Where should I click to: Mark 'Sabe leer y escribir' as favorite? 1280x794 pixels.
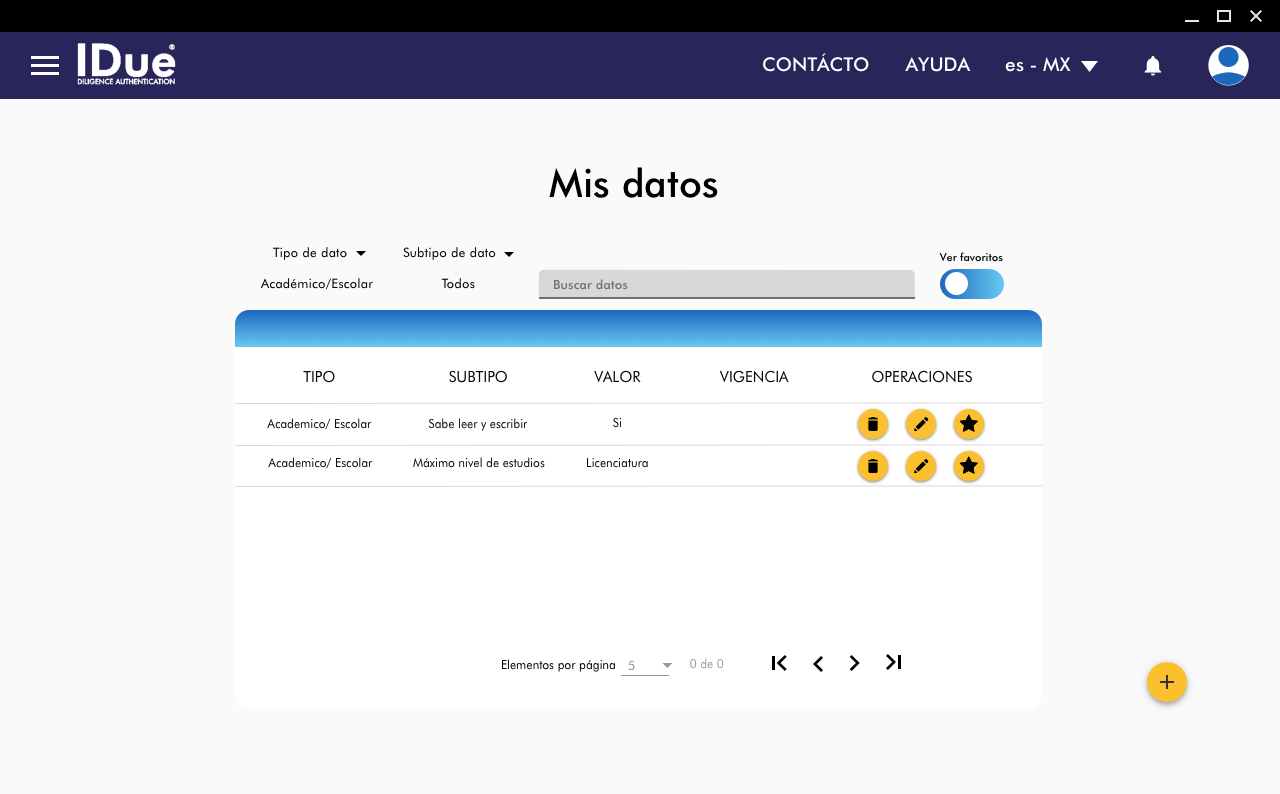click(x=968, y=424)
